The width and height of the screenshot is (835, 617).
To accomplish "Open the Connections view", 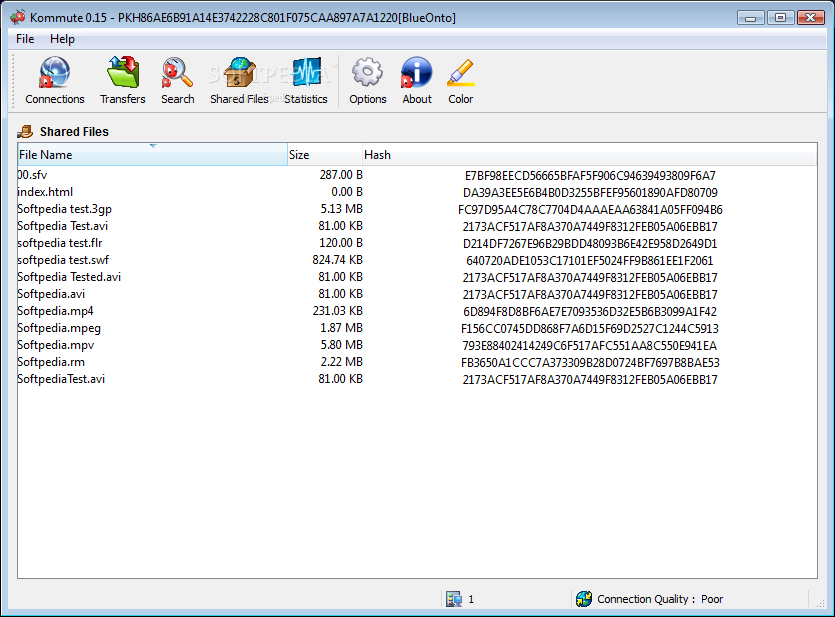I will pyautogui.click(x=54, y=80).
